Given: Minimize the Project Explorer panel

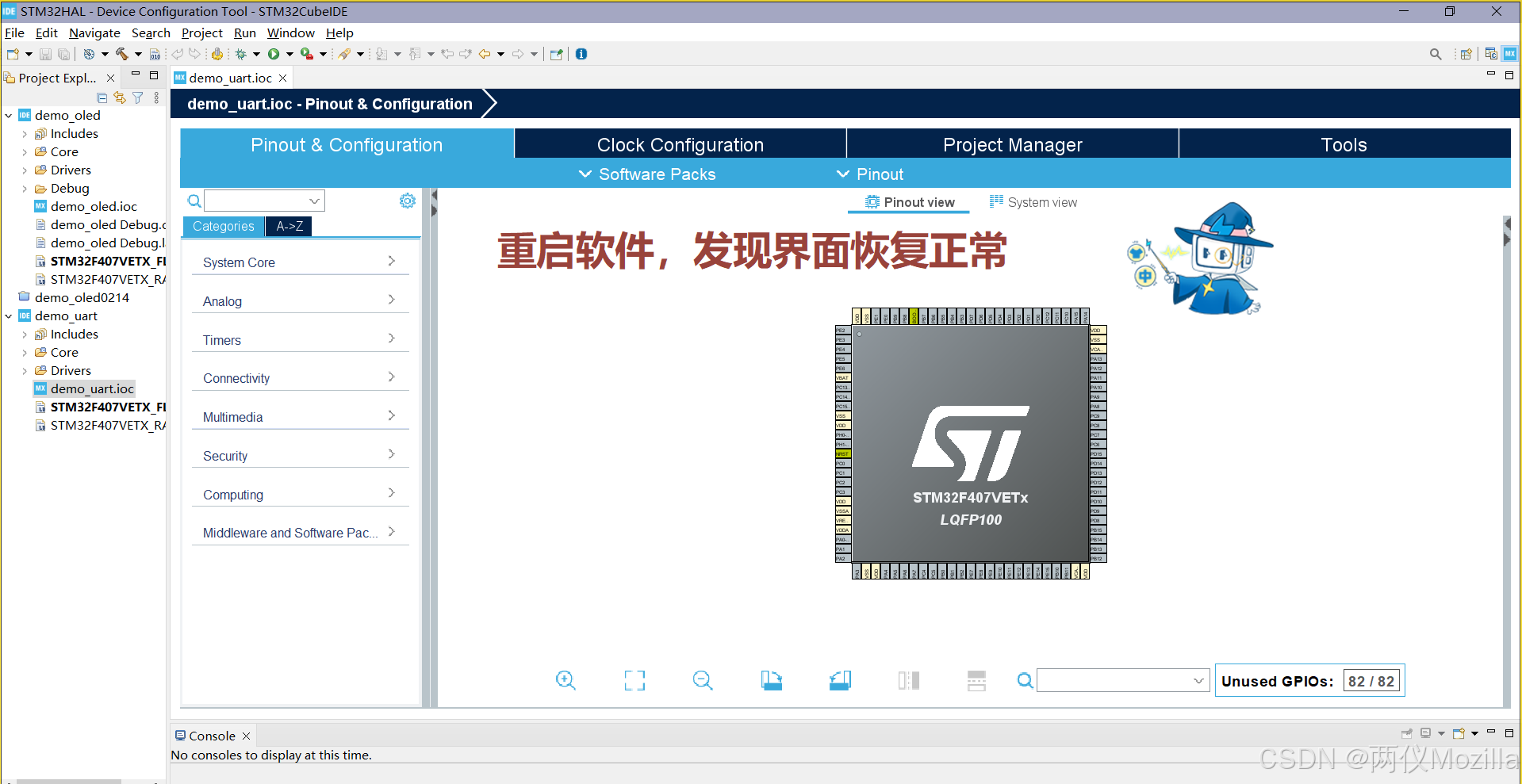Looking at the screenshot, I should coord(135,75).
